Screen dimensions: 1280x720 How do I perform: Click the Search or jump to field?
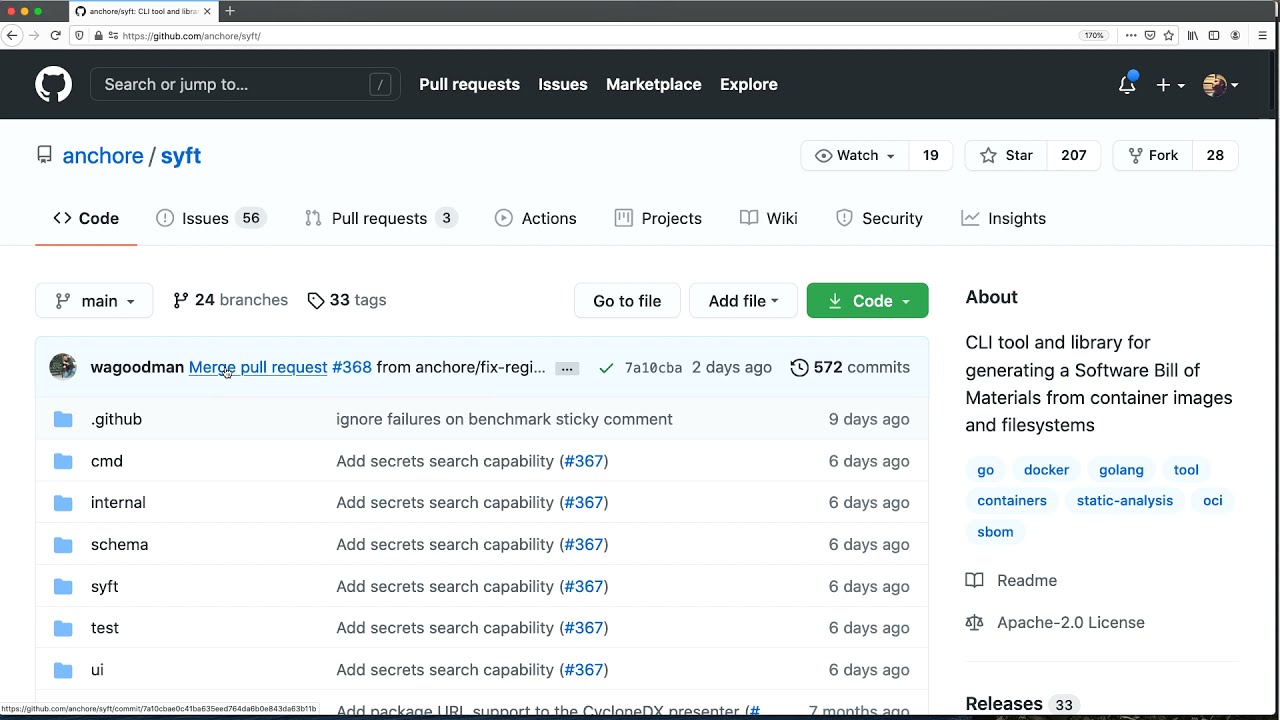click(x=245, y=85)
